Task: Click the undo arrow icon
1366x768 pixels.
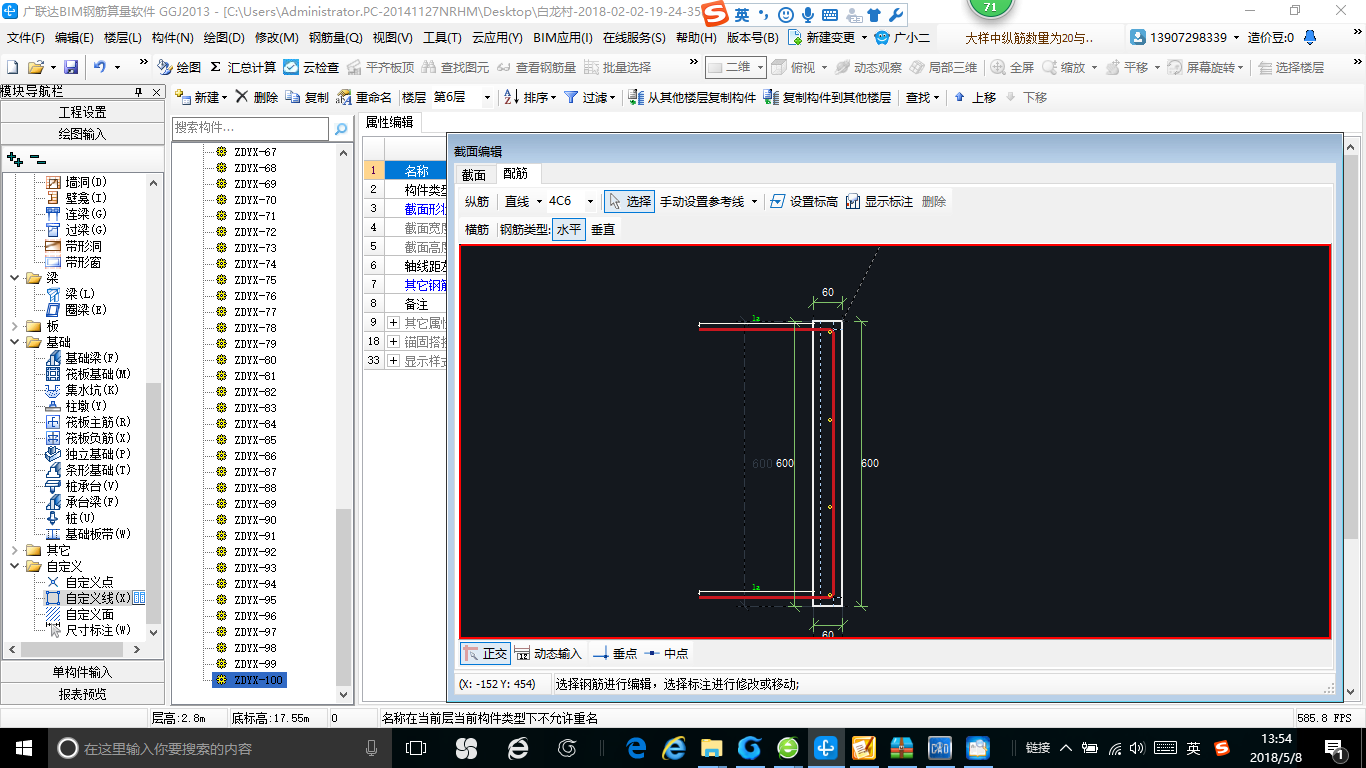Action: tap(100, 67)
